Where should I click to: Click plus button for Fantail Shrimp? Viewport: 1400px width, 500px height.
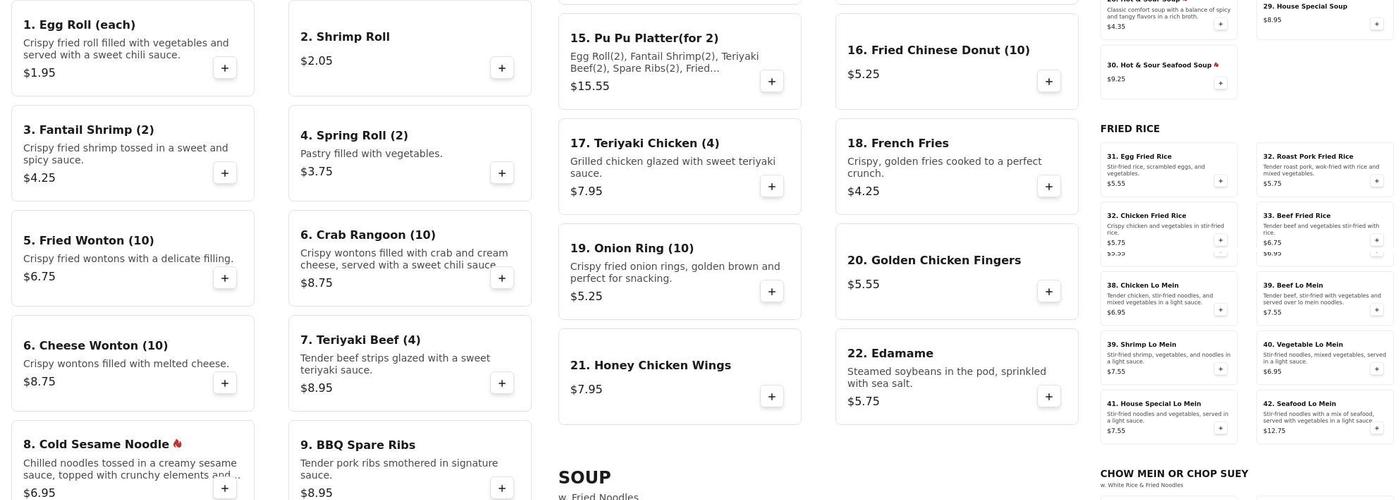tap(225, 173)
